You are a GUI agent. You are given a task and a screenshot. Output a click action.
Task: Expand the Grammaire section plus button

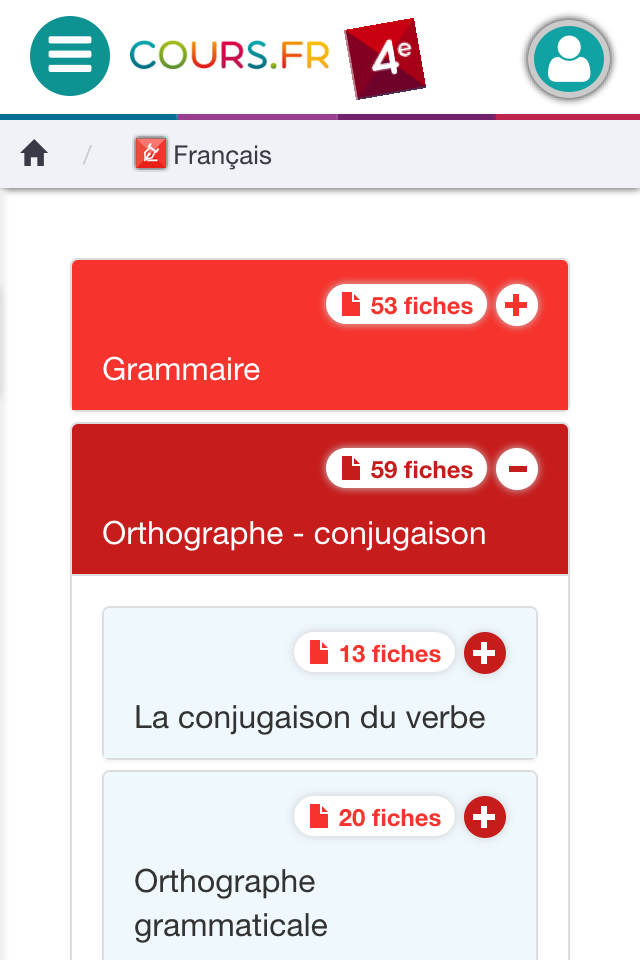pyautogui.click(x=517, y=305)
